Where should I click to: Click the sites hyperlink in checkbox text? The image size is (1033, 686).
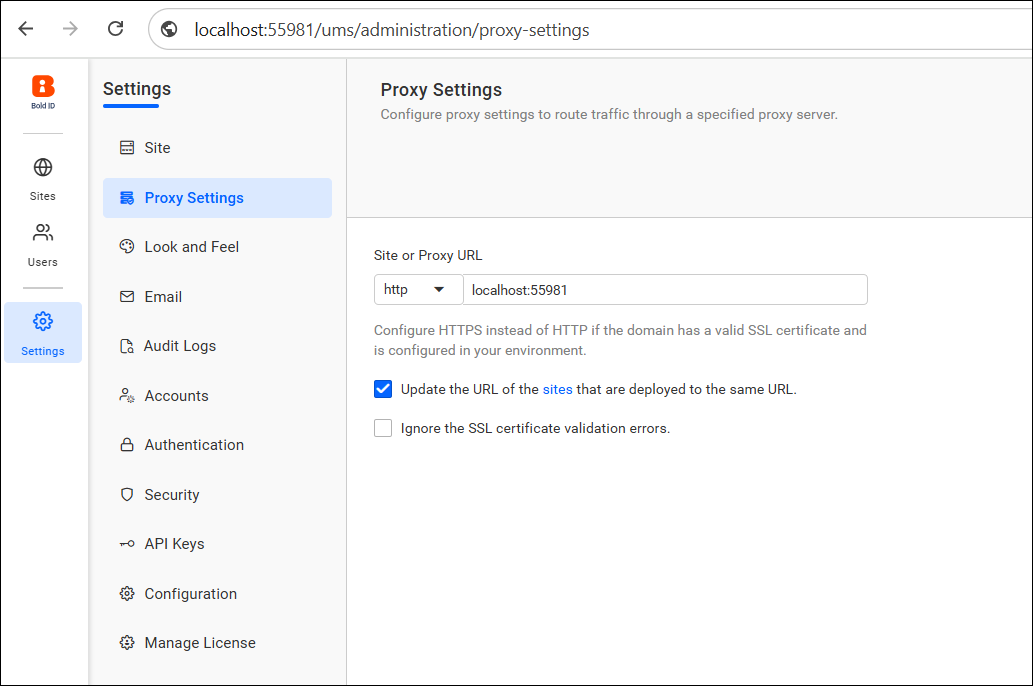point(557,389)
